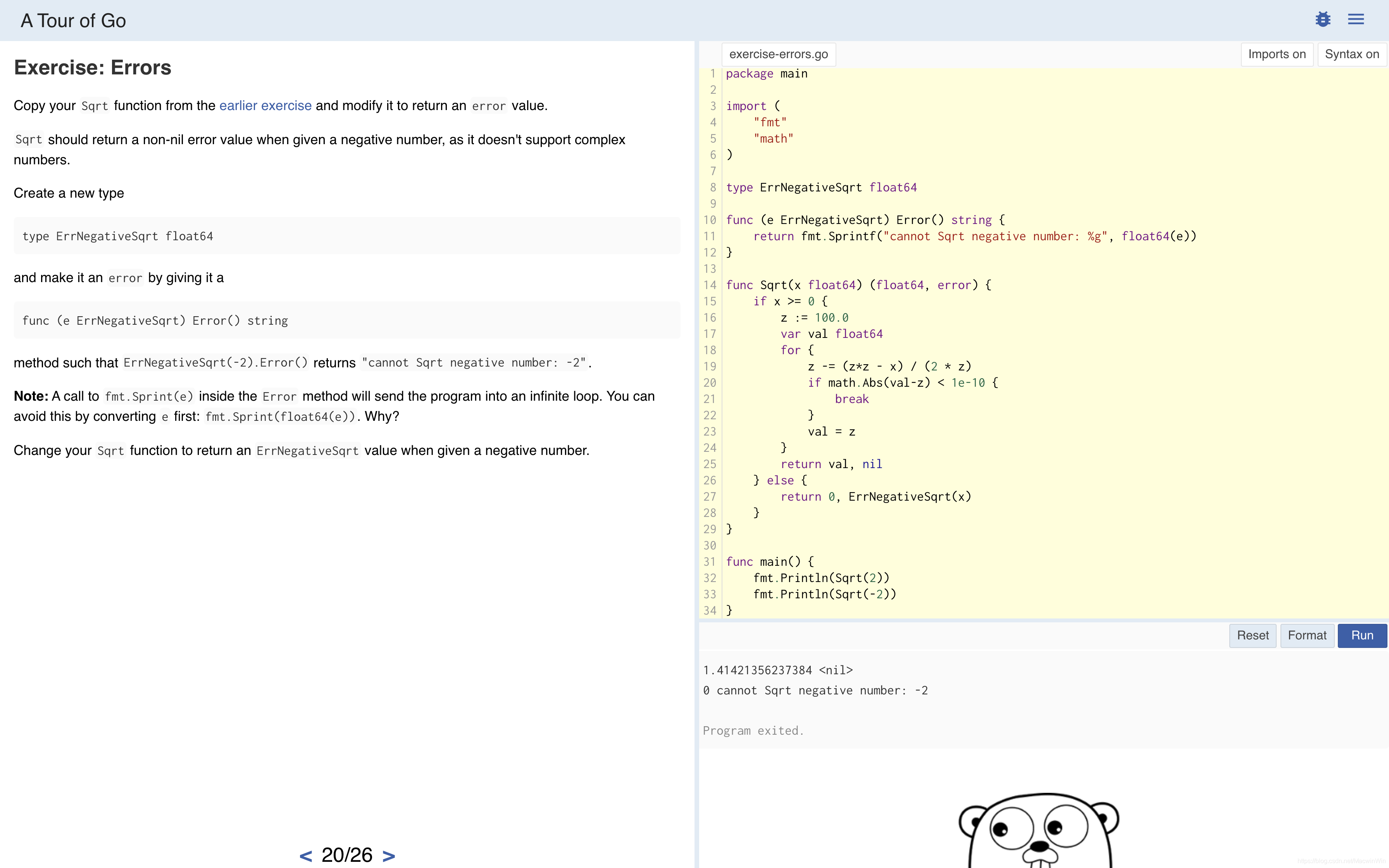Screen dimensions: 1389x868
Task: Select the exercise-errors.go file tab
Action: pyautogui.click(x=778, y=55)
